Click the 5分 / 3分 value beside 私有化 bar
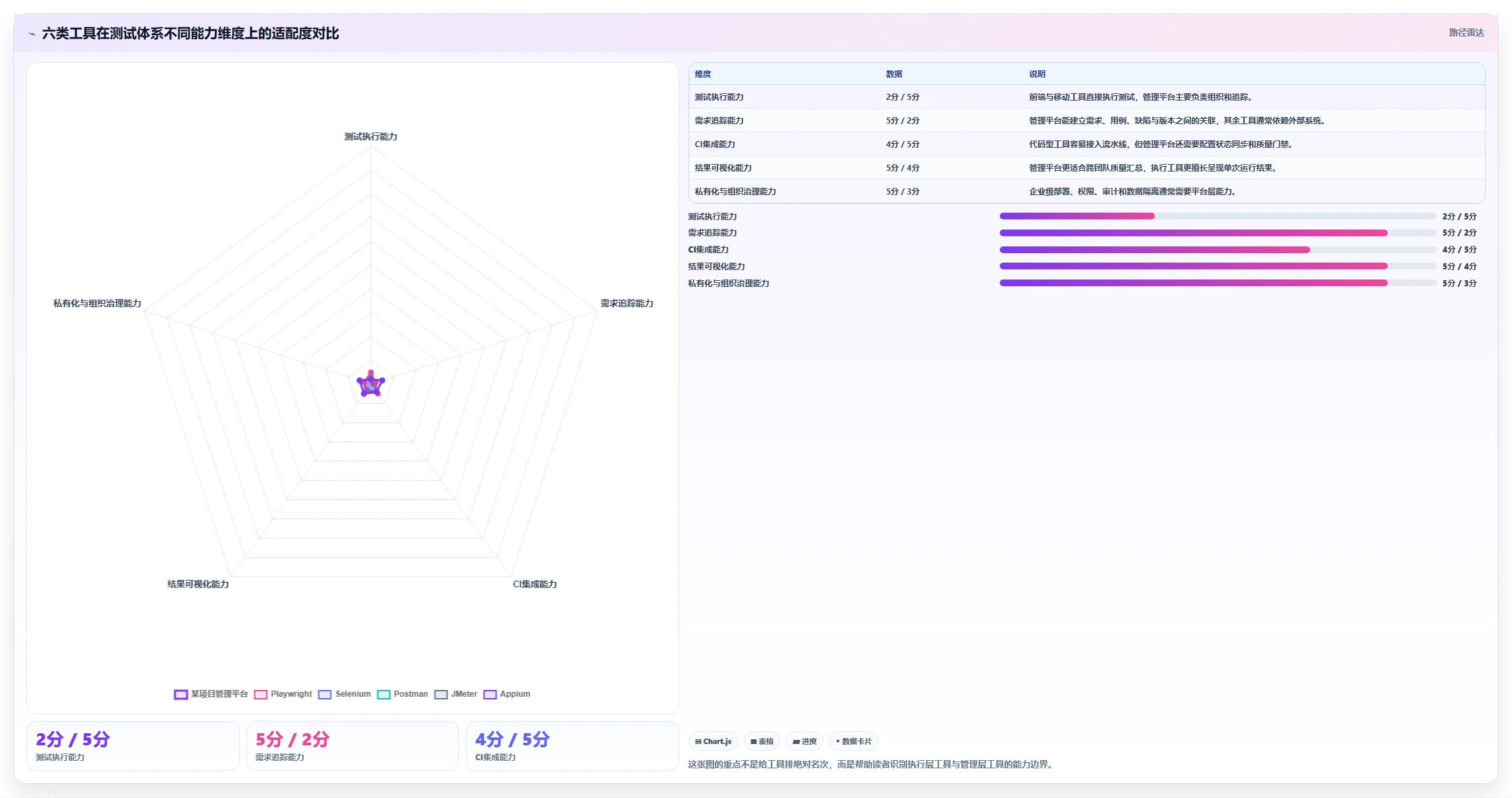The width and height of the screenshot is (1512, 798). (x=1459, y=284)
